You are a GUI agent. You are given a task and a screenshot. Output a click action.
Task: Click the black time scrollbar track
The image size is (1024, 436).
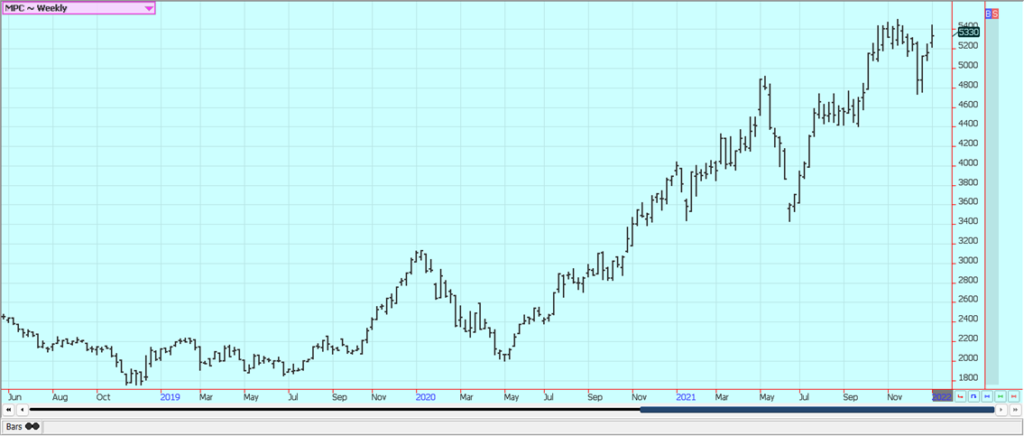[x=335, y=410]
